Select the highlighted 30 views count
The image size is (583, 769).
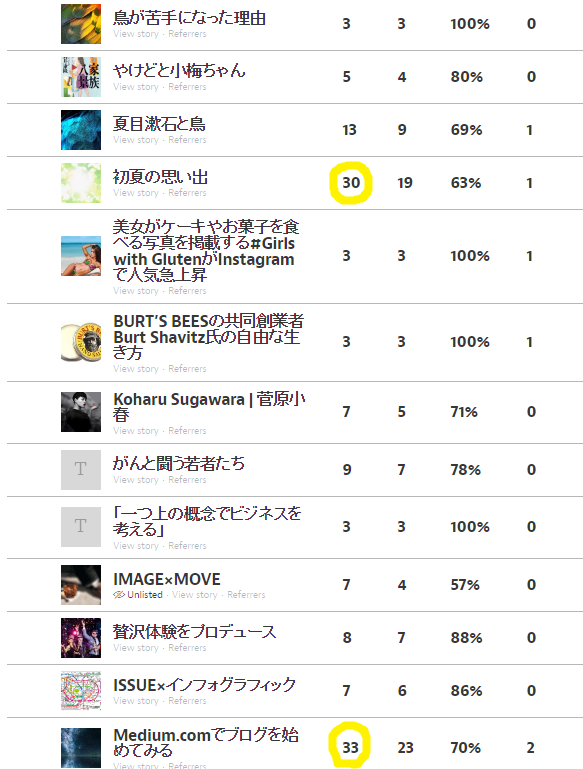point(351,183)
